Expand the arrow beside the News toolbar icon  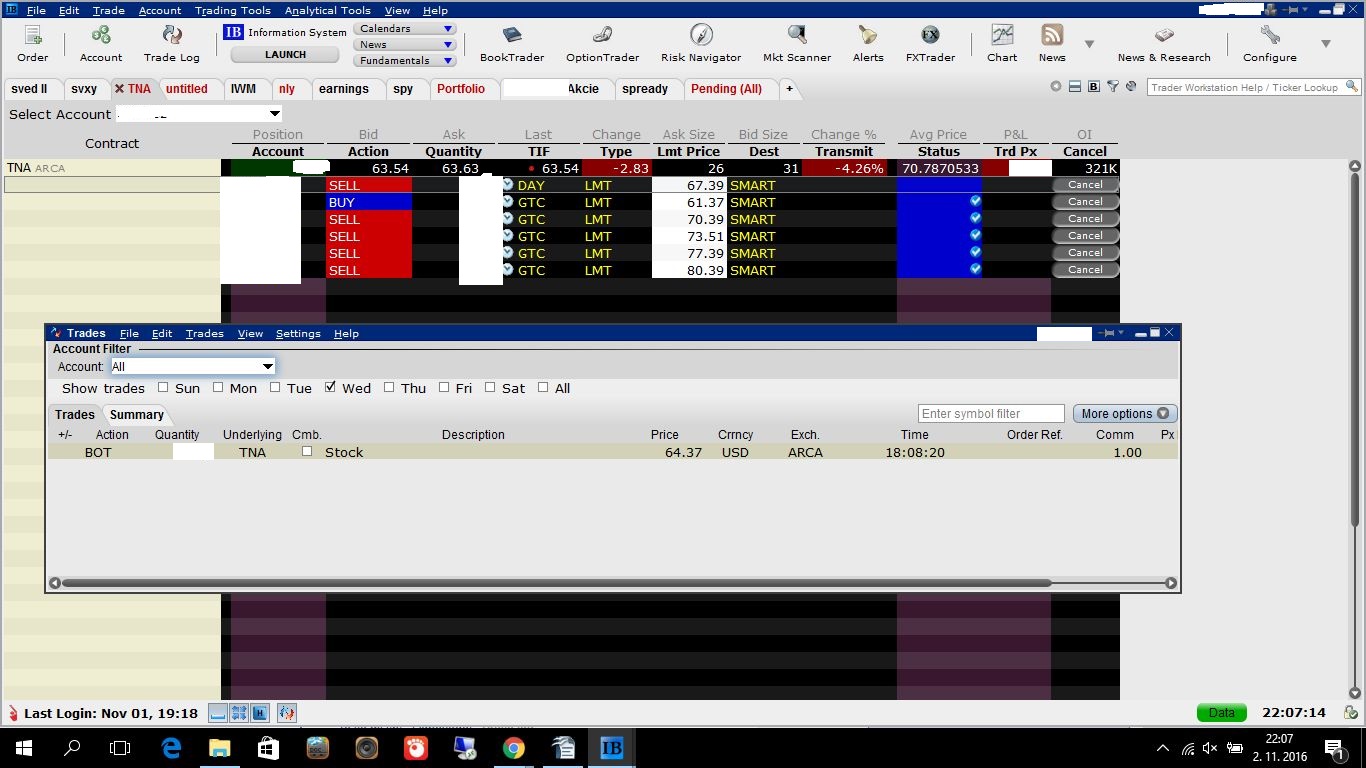(1089, 44)
